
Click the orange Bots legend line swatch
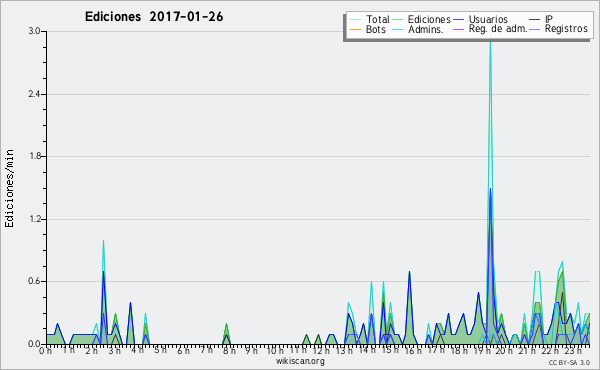pyautogui.click(x=355, y=29)
